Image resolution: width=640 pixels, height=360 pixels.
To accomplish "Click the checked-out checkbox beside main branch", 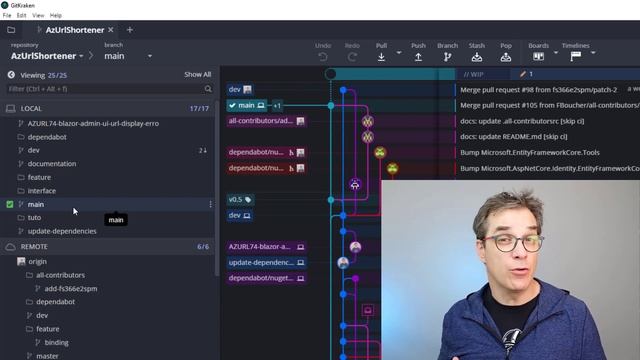I will click(10, 204).
